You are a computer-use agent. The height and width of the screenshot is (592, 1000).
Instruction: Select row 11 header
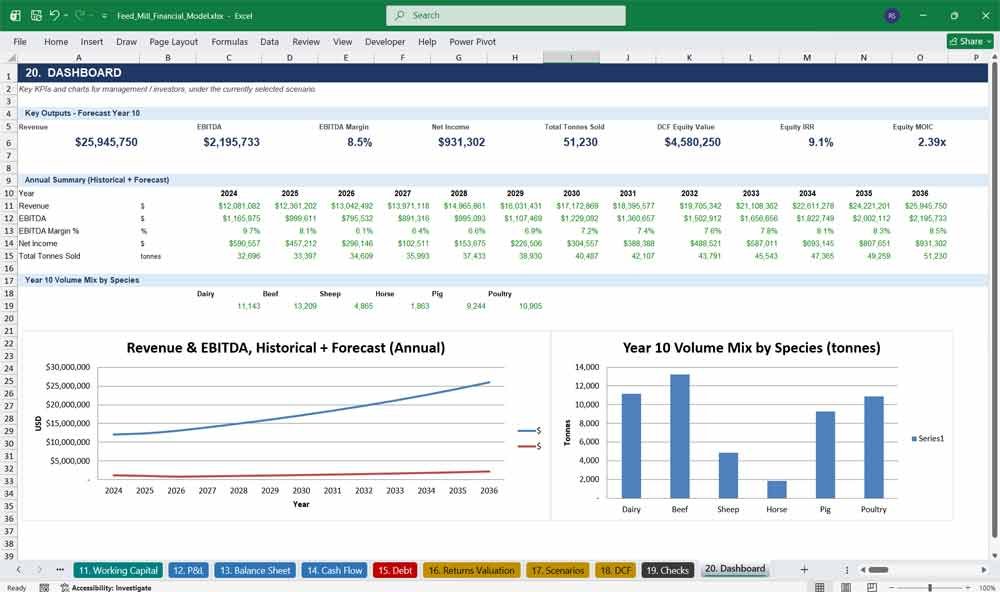click(x=9, y=205)
